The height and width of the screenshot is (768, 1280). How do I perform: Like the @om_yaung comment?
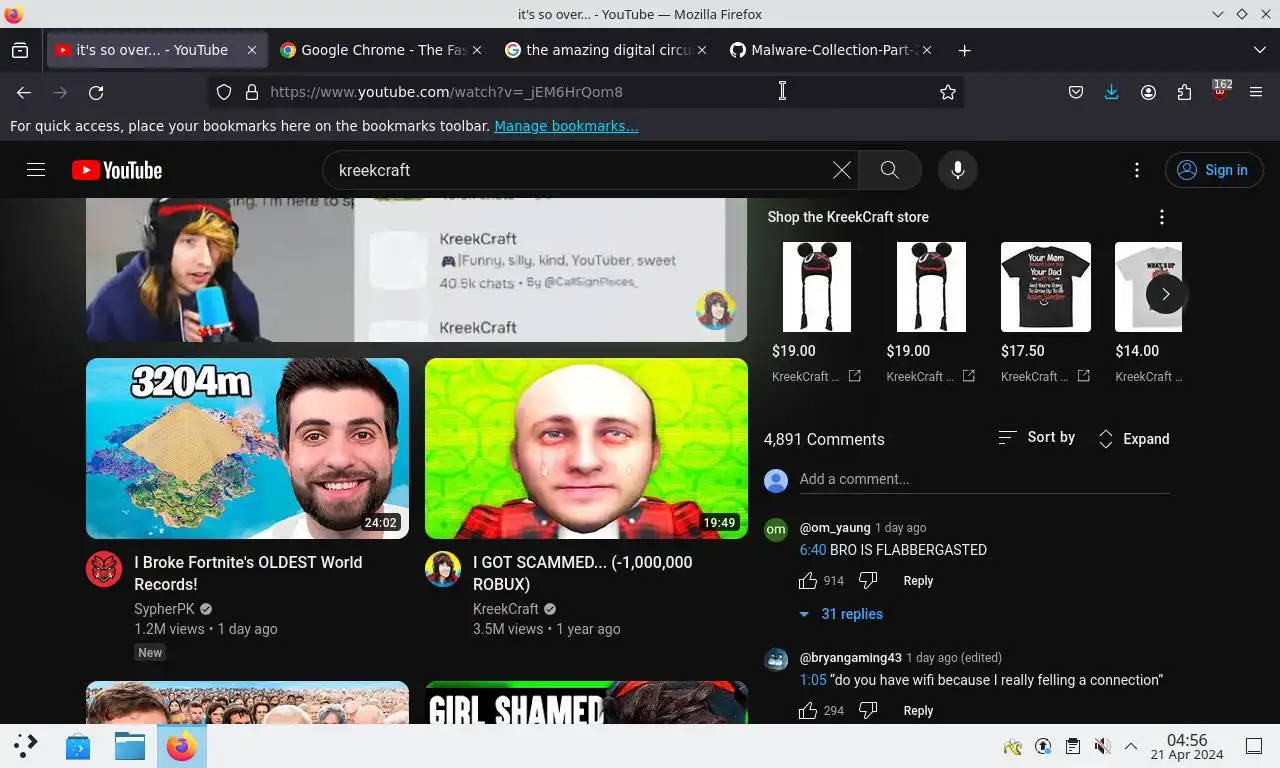(x=808, y=581)
